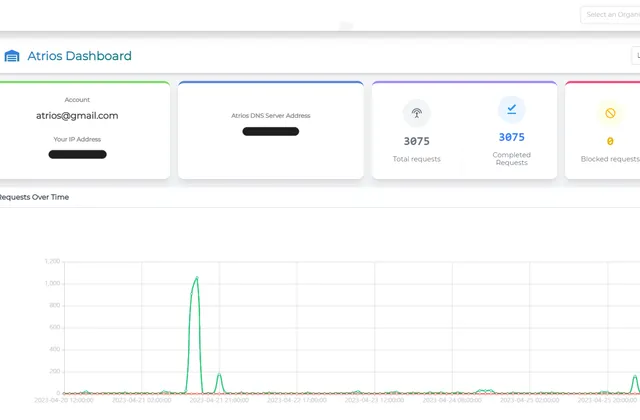Click the 3075 total requests number
Viewport: 640px width, 420px height.
[417, 141]
